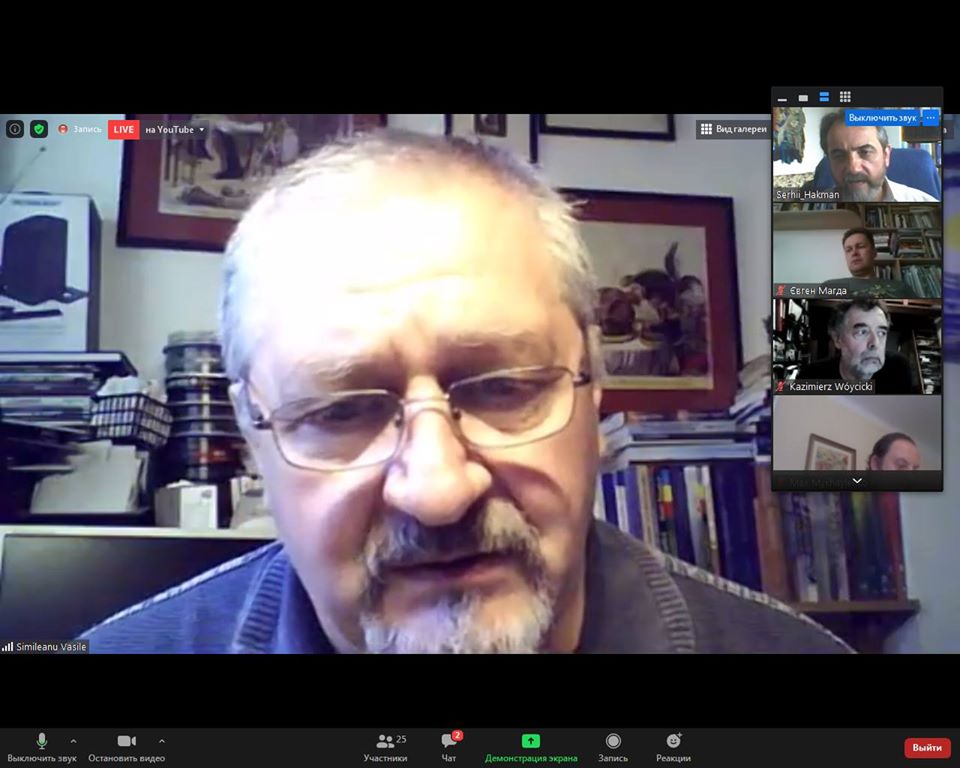Collapse the thumbnail panel with the dash icon
The width and height of the screenshot is (960, 768).
tap(782, 98)
